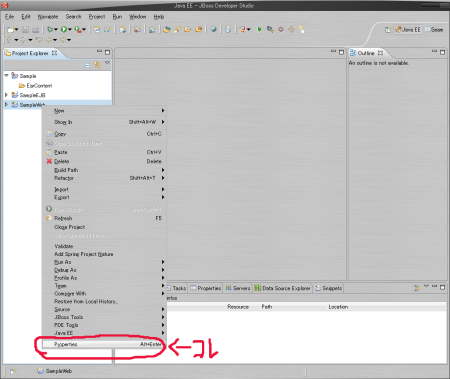The width and height of the screenshot is (450, 379).
Task: Choose Properties in the context menu
Action: pyautogui.click(x=104, y=344)
